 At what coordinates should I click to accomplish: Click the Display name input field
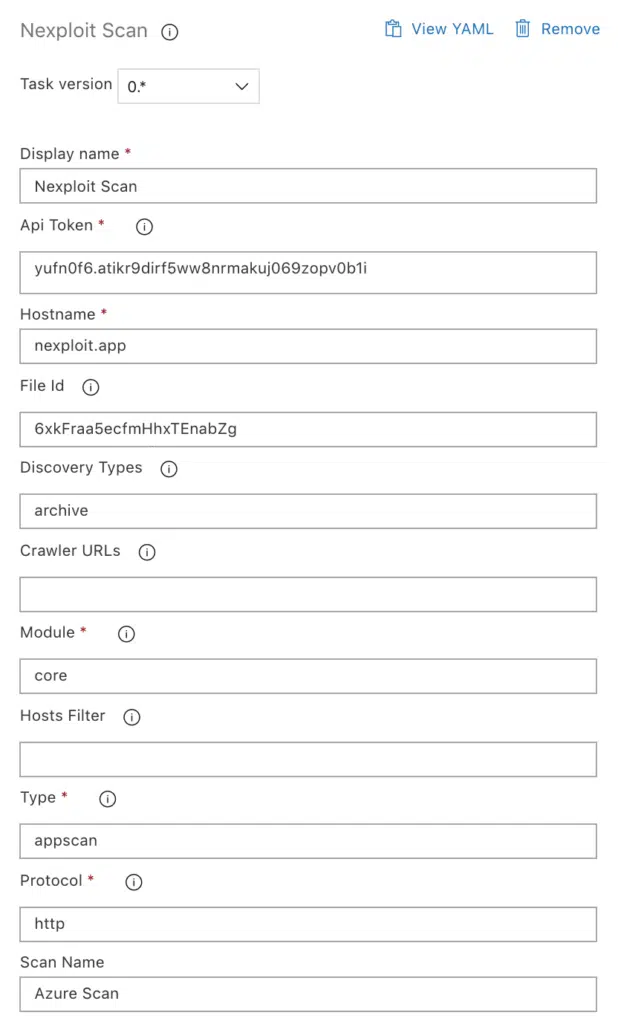click(308, 186)
